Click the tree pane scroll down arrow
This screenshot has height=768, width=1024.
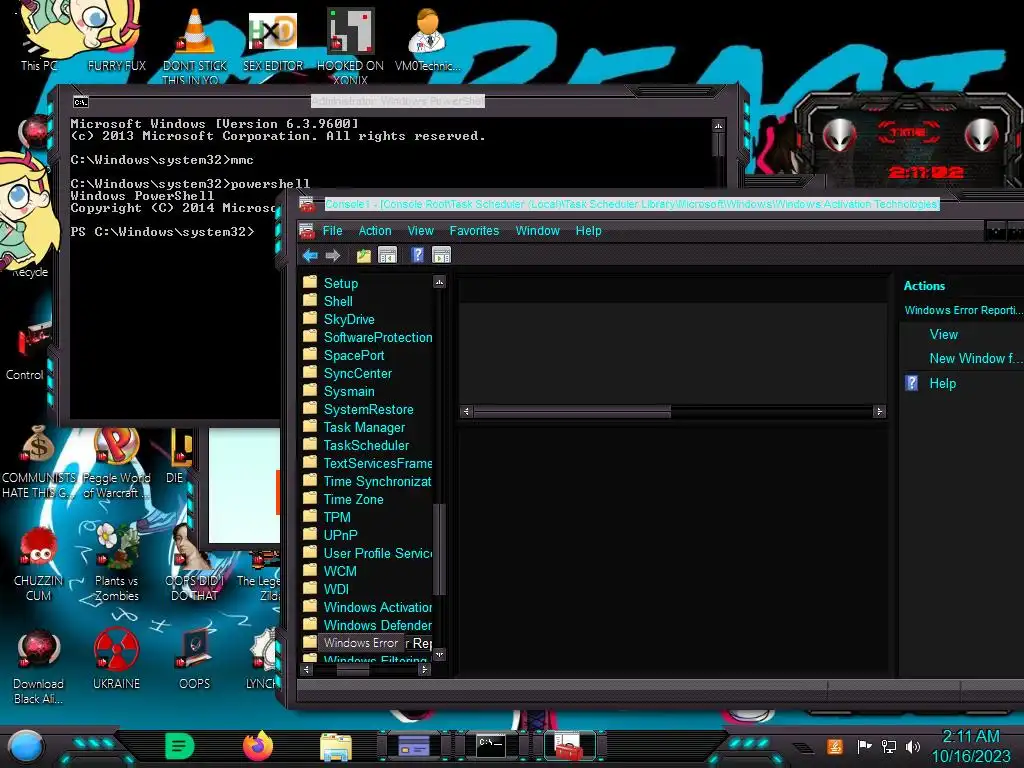(439, 654)
